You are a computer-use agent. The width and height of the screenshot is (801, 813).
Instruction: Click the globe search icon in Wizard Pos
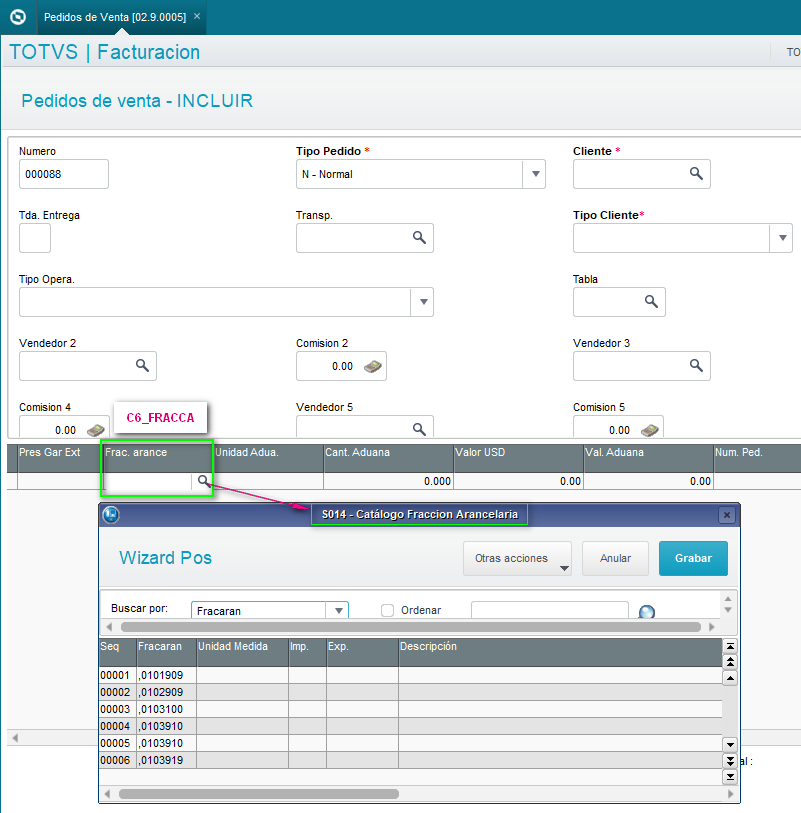(x=647, y=612)
